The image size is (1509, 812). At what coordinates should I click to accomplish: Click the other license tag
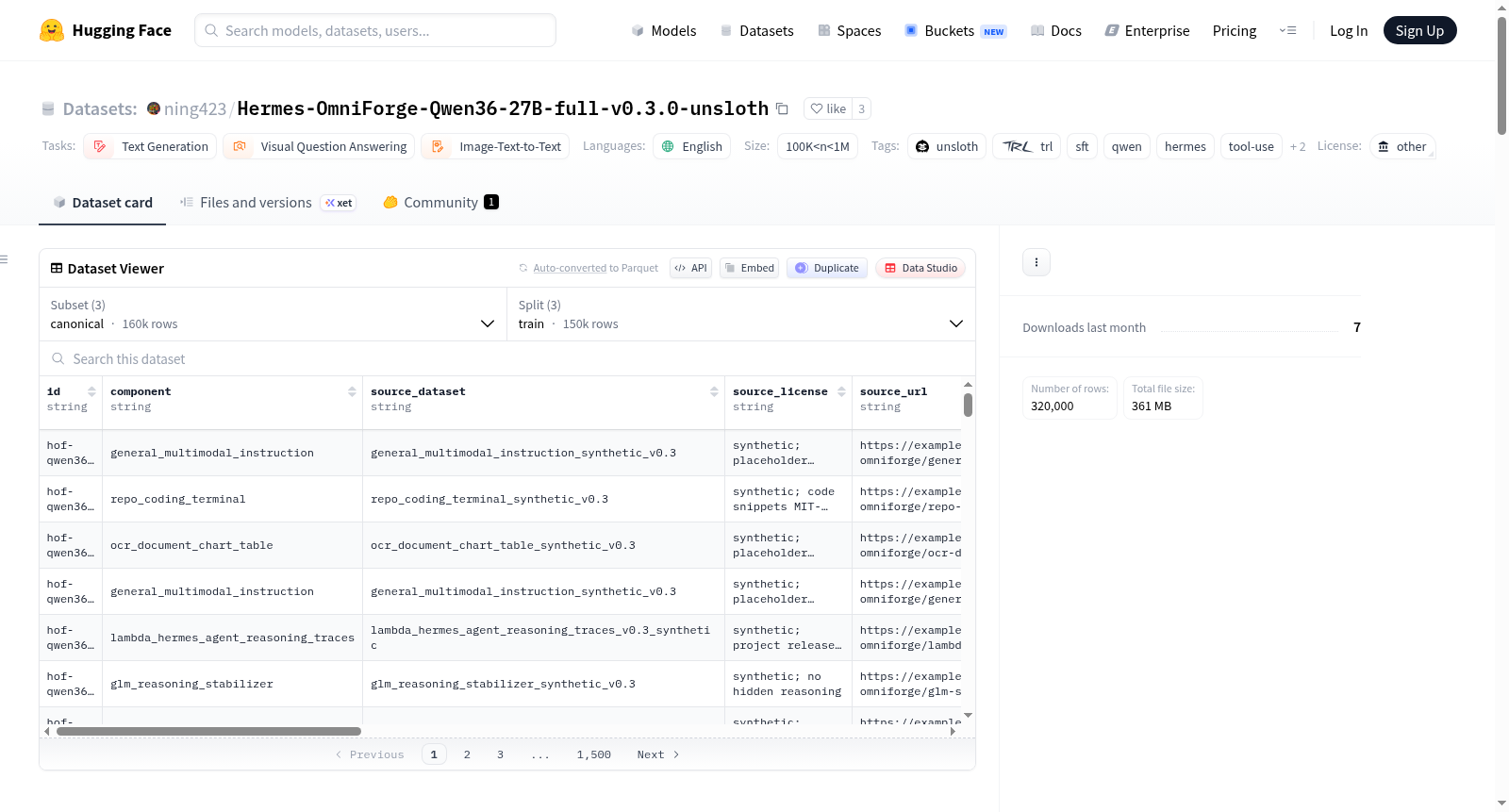coord(1401,146)
